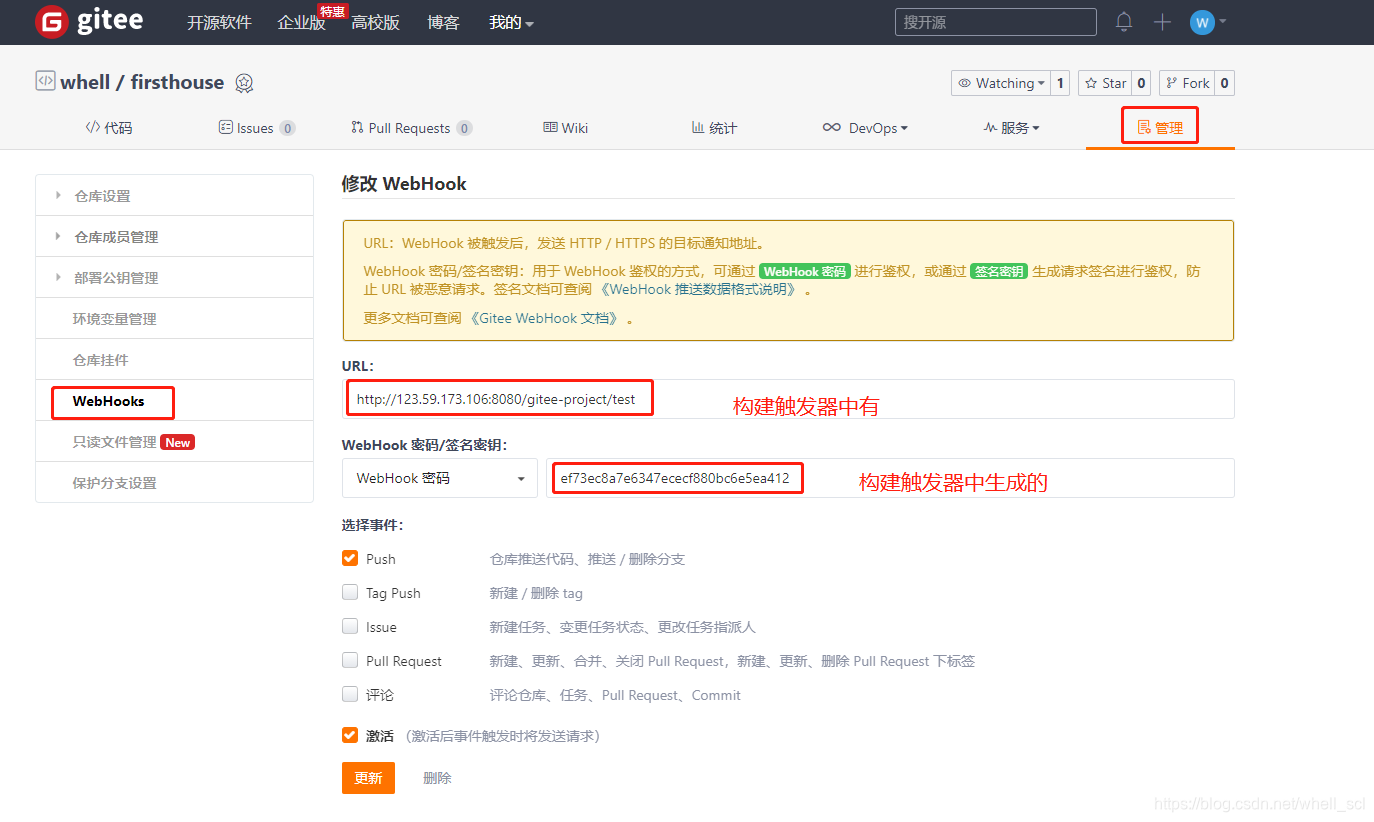This screenshot has height=822, width=1374.
Task: Click the Star button
Action: 1105,83
